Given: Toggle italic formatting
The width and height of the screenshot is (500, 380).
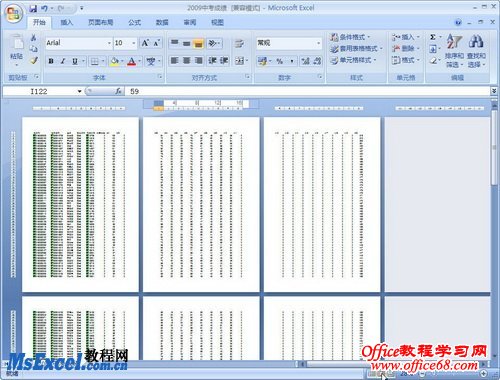Looking at the screenshot, I should pyautogui.click(x=63, y=61).
